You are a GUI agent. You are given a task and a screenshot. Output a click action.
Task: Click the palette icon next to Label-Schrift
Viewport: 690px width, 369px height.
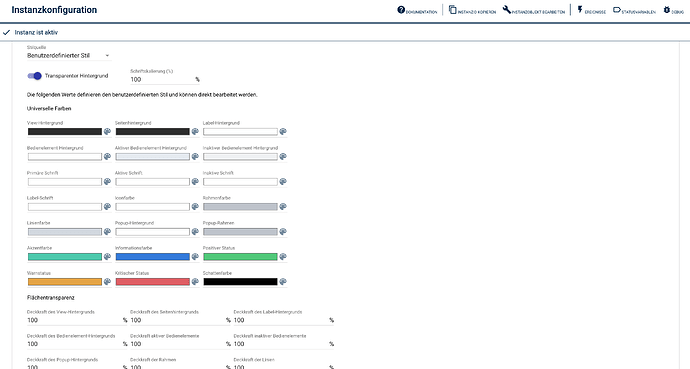107,207
